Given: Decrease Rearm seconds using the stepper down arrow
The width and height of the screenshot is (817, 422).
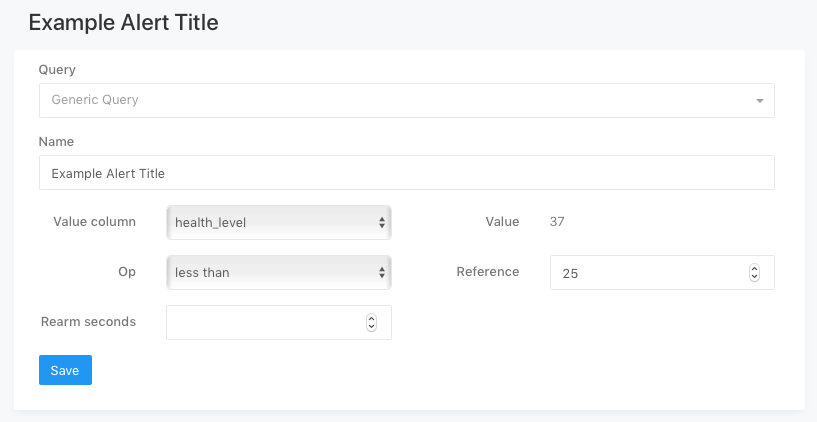Looking at the screenshot, I should pos(371,326).
